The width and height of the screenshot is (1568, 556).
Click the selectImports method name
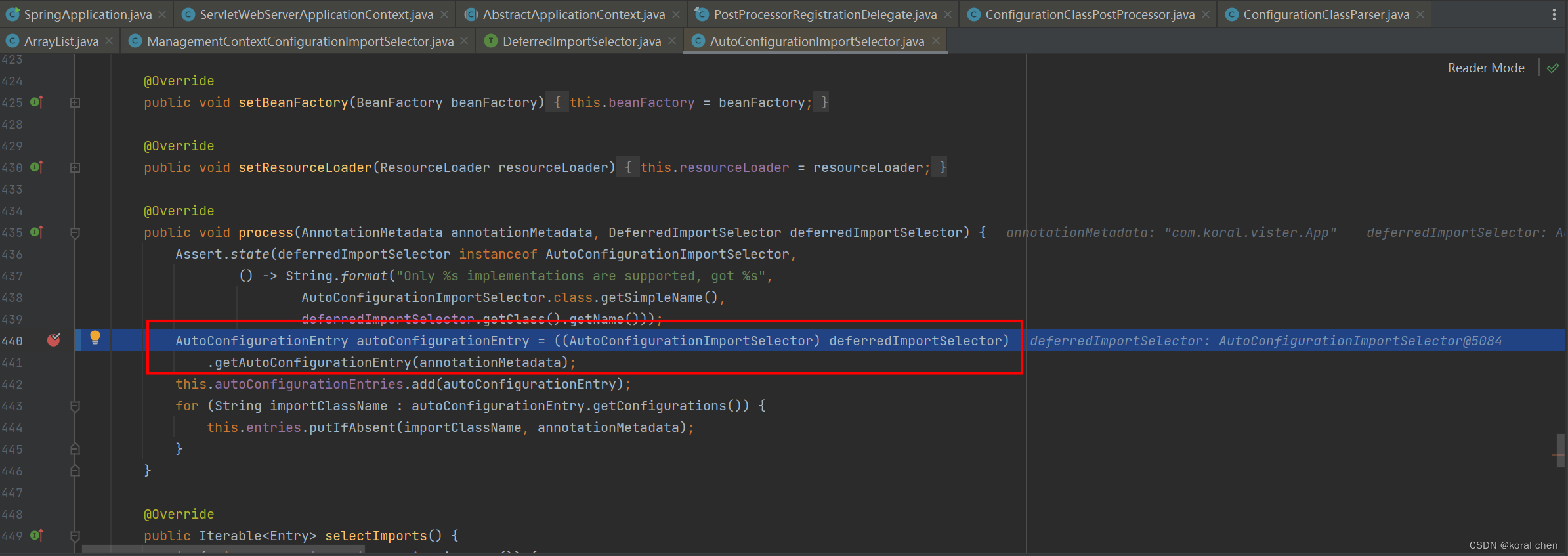[376, 536]
